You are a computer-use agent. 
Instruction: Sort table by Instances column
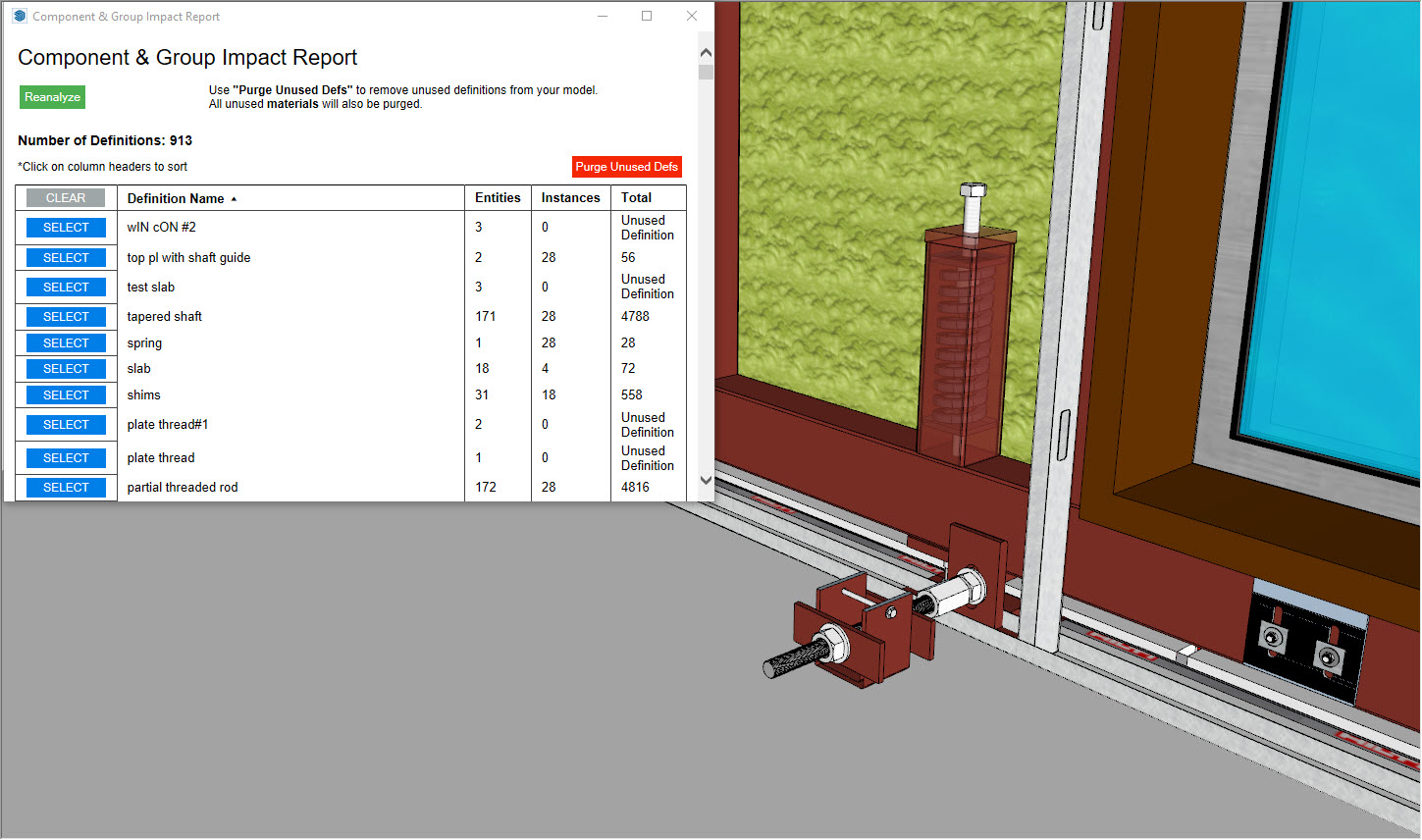click(570, 198)
